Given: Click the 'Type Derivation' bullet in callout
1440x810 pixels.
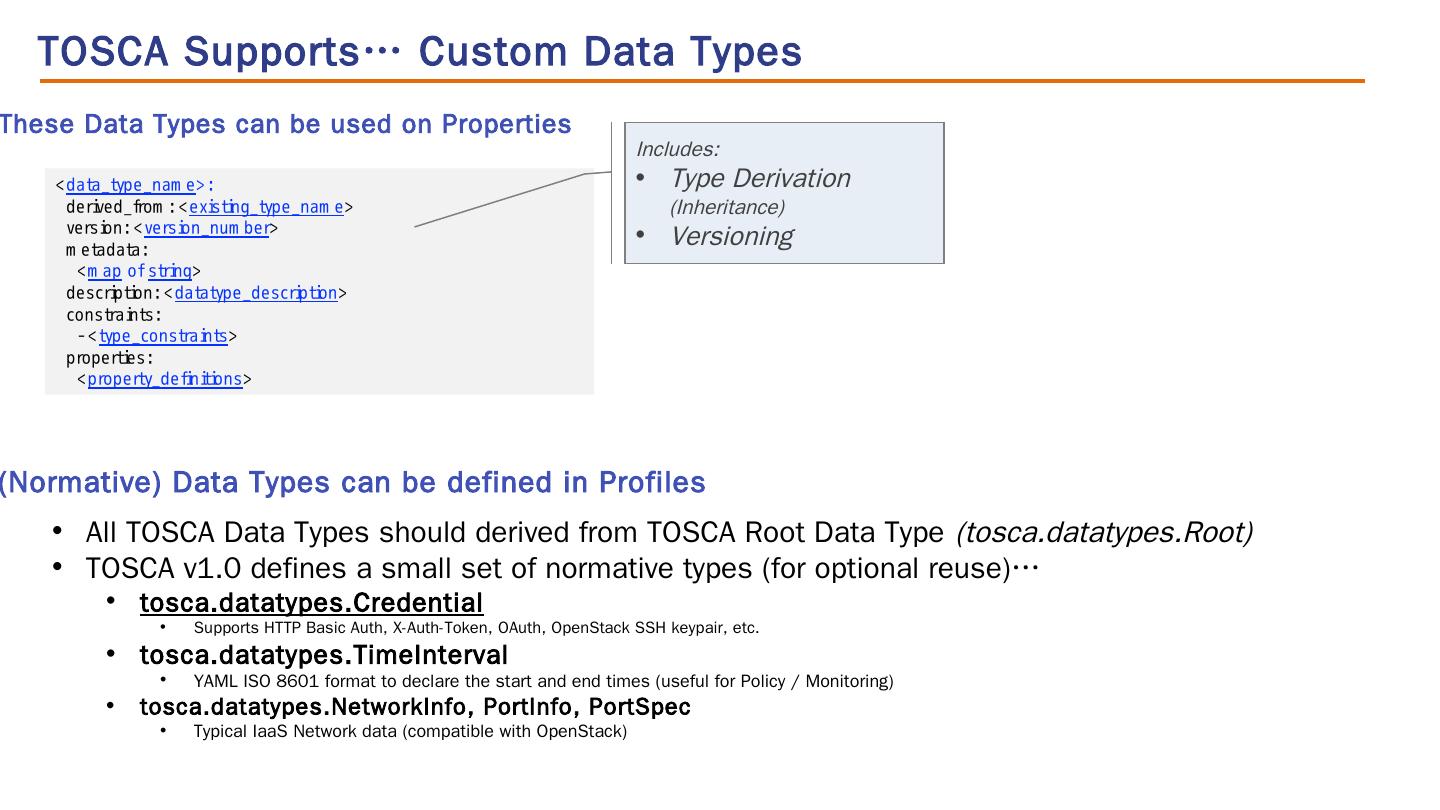Looking at the screenshot, I should tap(759, 179).
